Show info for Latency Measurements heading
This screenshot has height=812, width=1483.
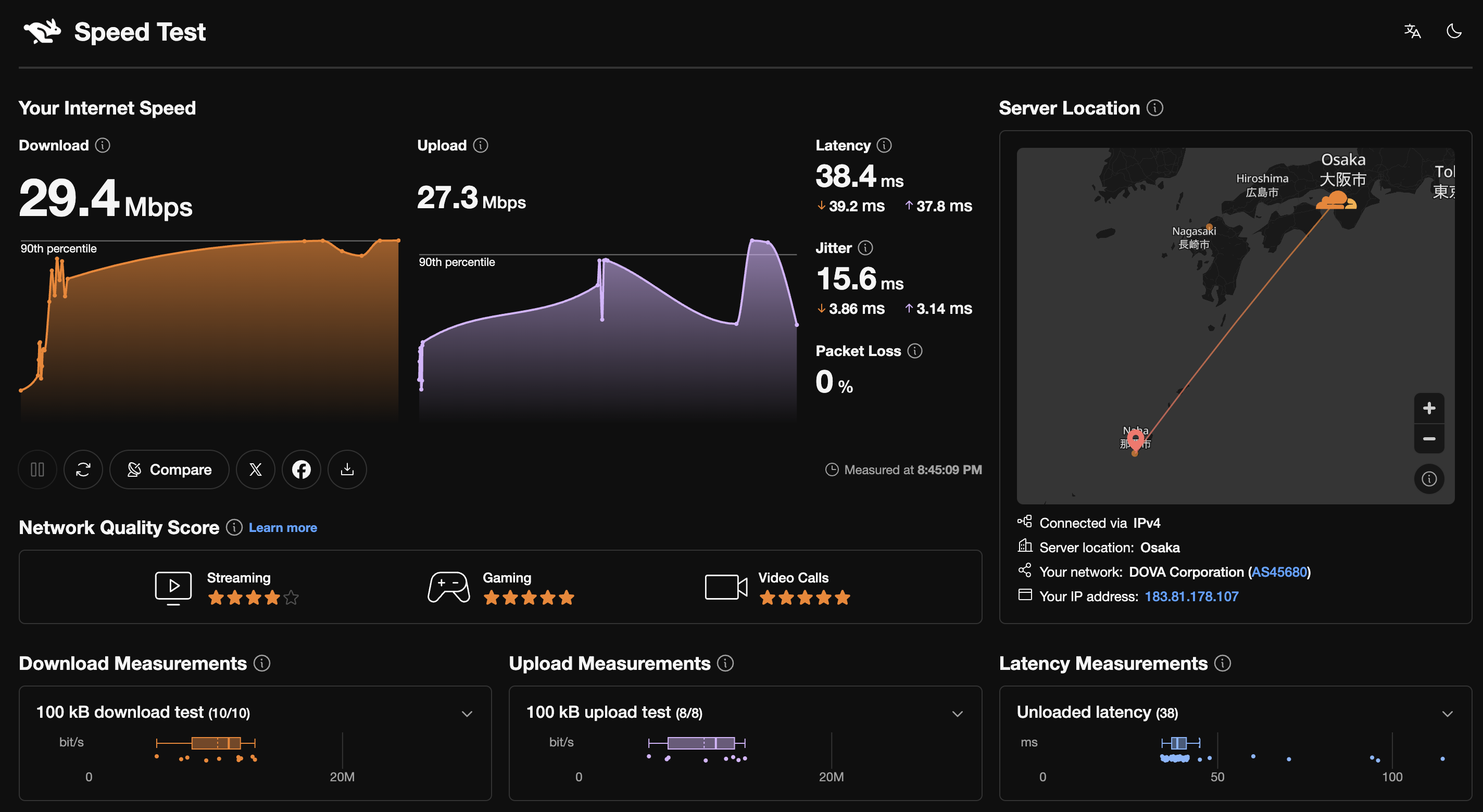[1223, 663]
